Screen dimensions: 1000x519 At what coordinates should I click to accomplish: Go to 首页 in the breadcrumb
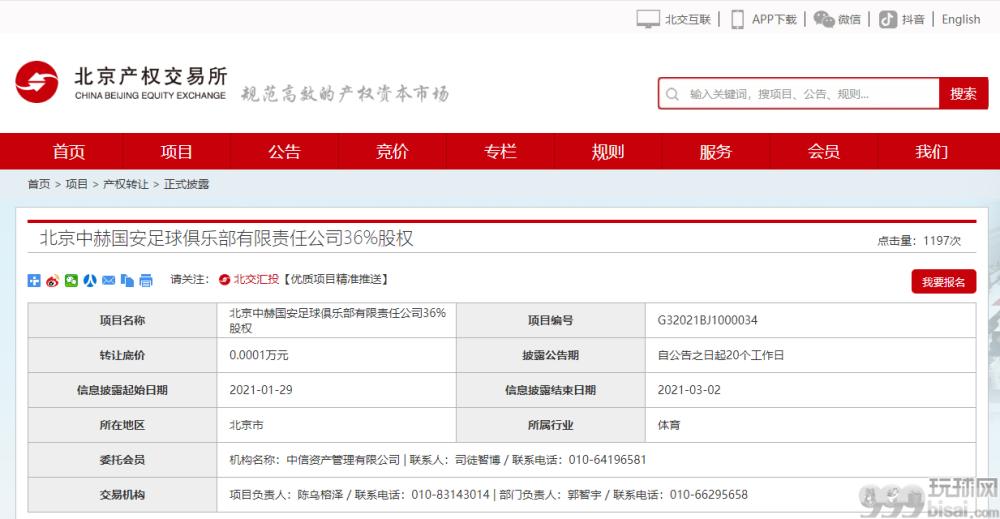[38, 184]
